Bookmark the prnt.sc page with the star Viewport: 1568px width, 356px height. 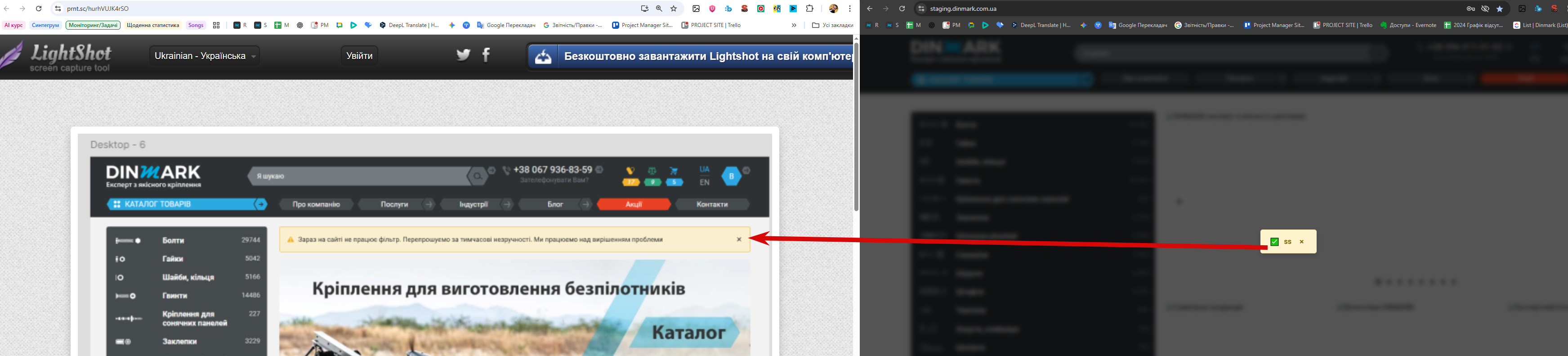pos(674,9)
